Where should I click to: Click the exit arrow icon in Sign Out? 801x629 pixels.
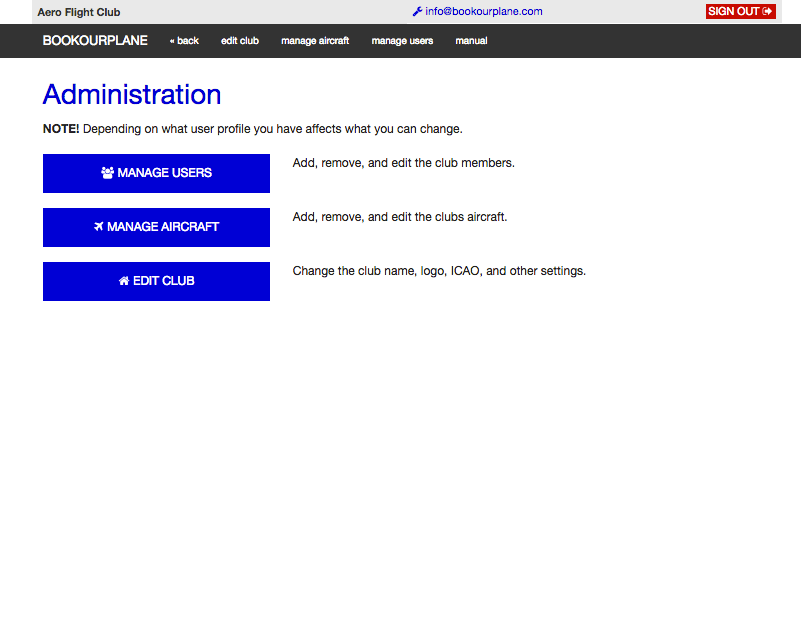coord(767,11)
